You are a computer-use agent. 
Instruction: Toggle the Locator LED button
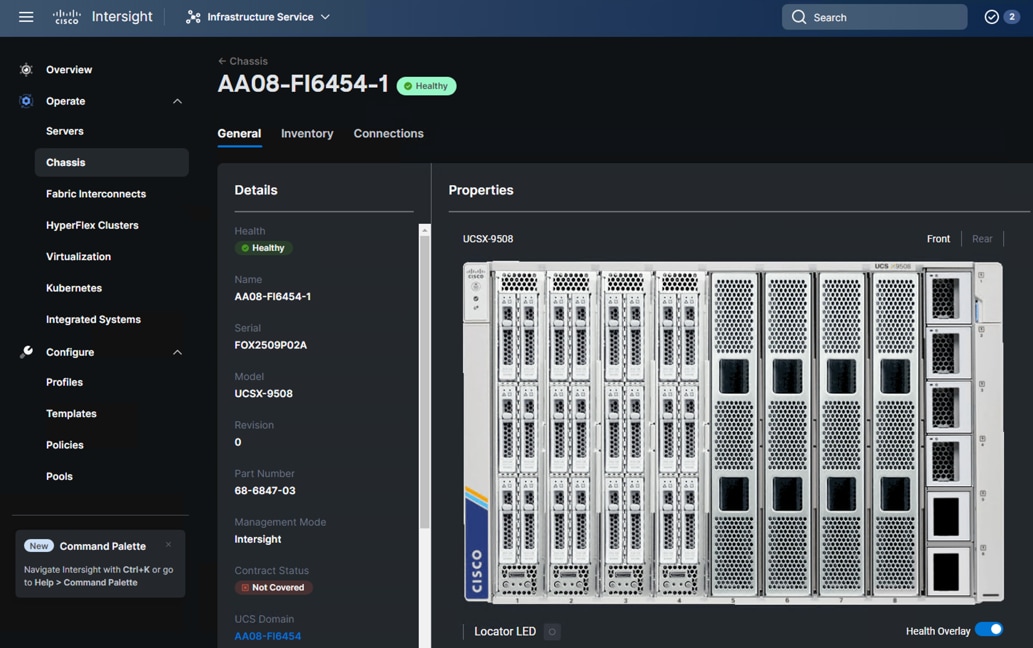coord(552,632)
